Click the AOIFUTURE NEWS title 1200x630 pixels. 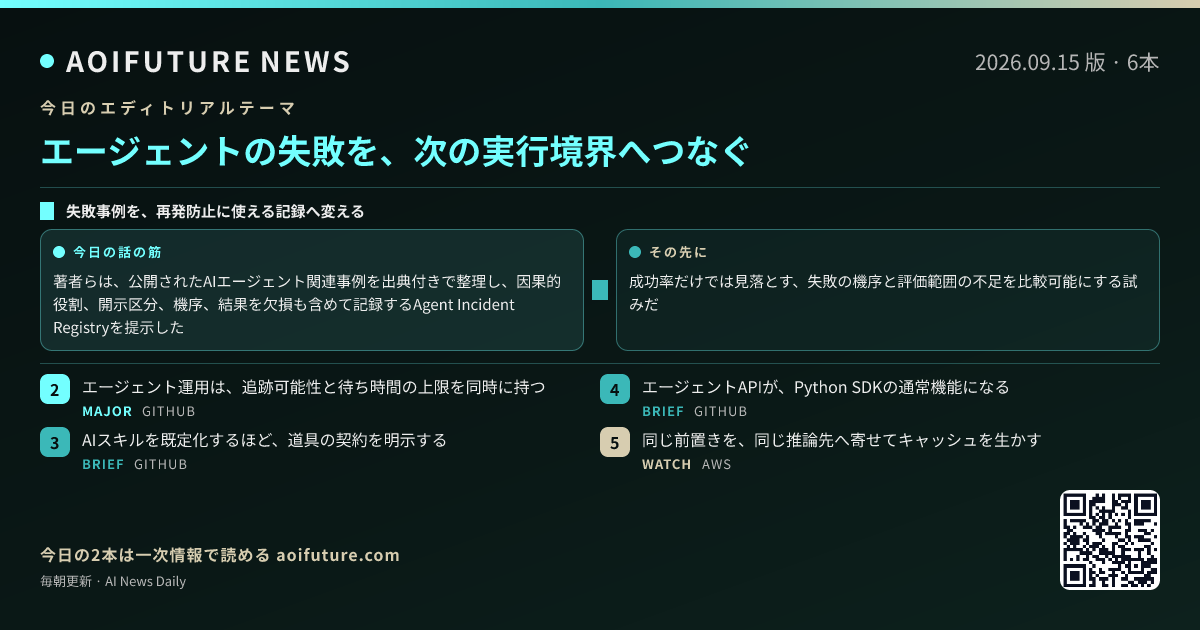point(208,62)
